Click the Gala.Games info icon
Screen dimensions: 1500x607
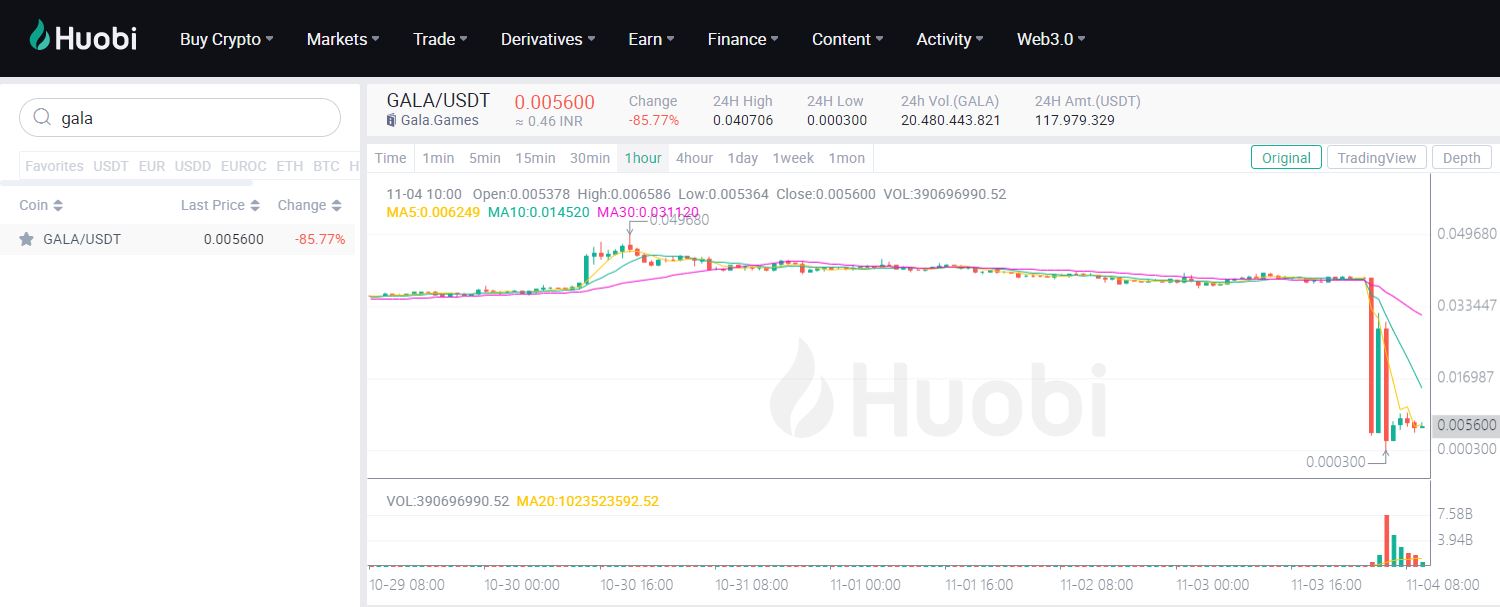(392, 120)
